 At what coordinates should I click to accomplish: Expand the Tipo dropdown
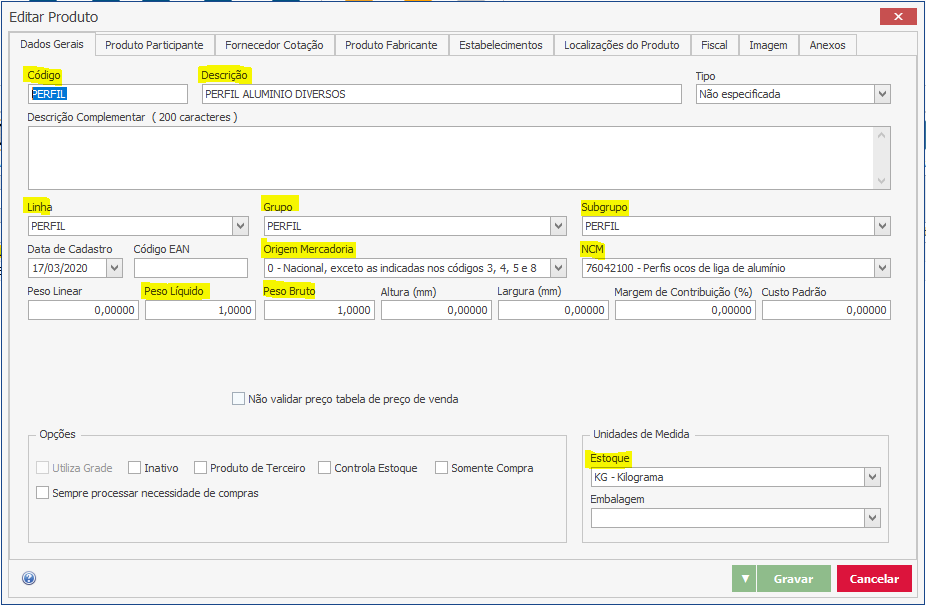pos(881,94)
